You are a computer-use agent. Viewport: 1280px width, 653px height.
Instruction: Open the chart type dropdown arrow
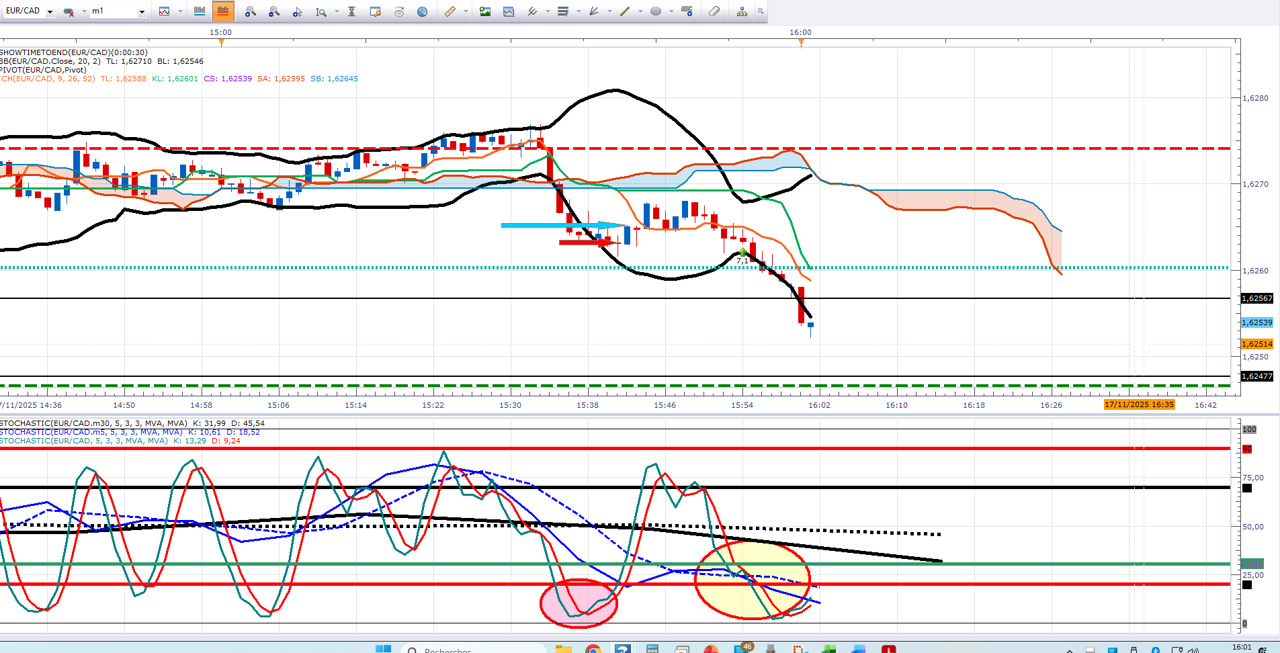coord(179,12)
